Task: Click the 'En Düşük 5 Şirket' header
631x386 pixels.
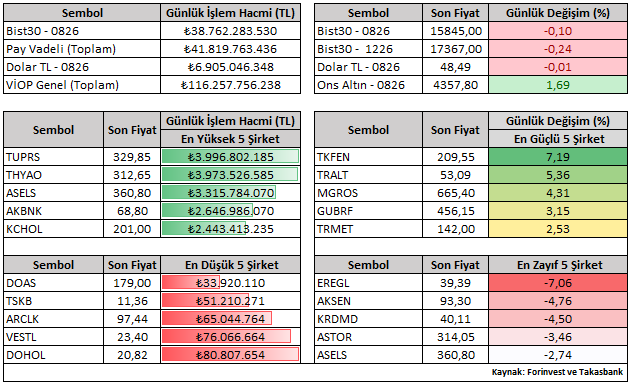Action: click(230, 265)
